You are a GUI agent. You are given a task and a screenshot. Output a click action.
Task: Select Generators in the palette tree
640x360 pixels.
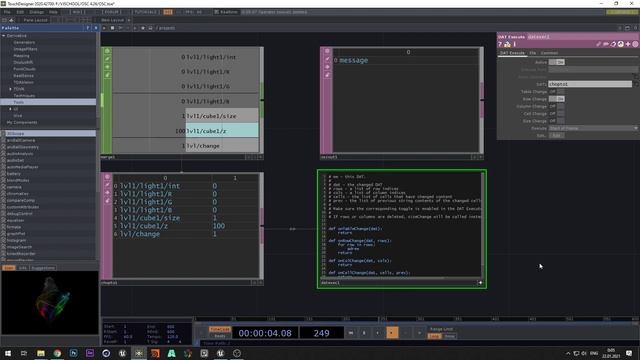point(24,42)
